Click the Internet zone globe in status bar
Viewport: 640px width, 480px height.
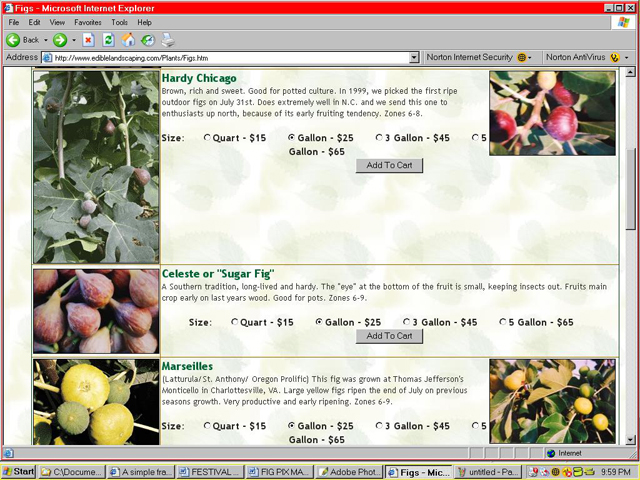[x=551, y=453]
